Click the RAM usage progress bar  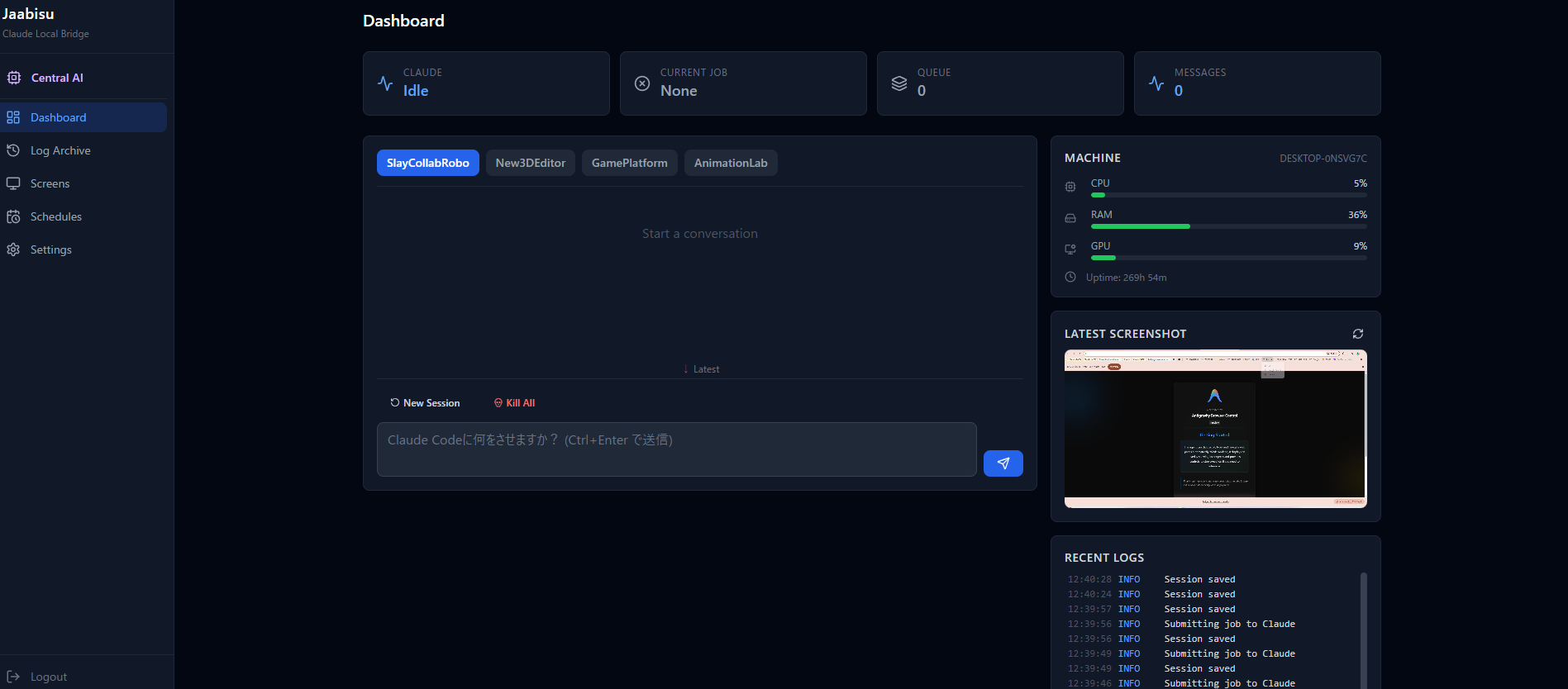click(x=1228, y=226)
